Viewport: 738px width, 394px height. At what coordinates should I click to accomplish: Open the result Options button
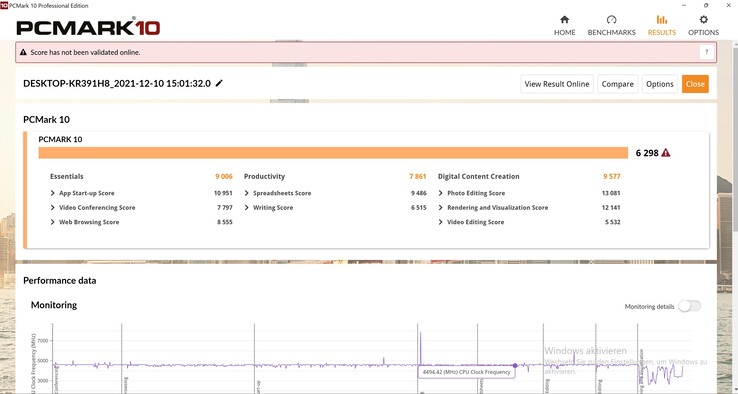click(x=660, y=84)
